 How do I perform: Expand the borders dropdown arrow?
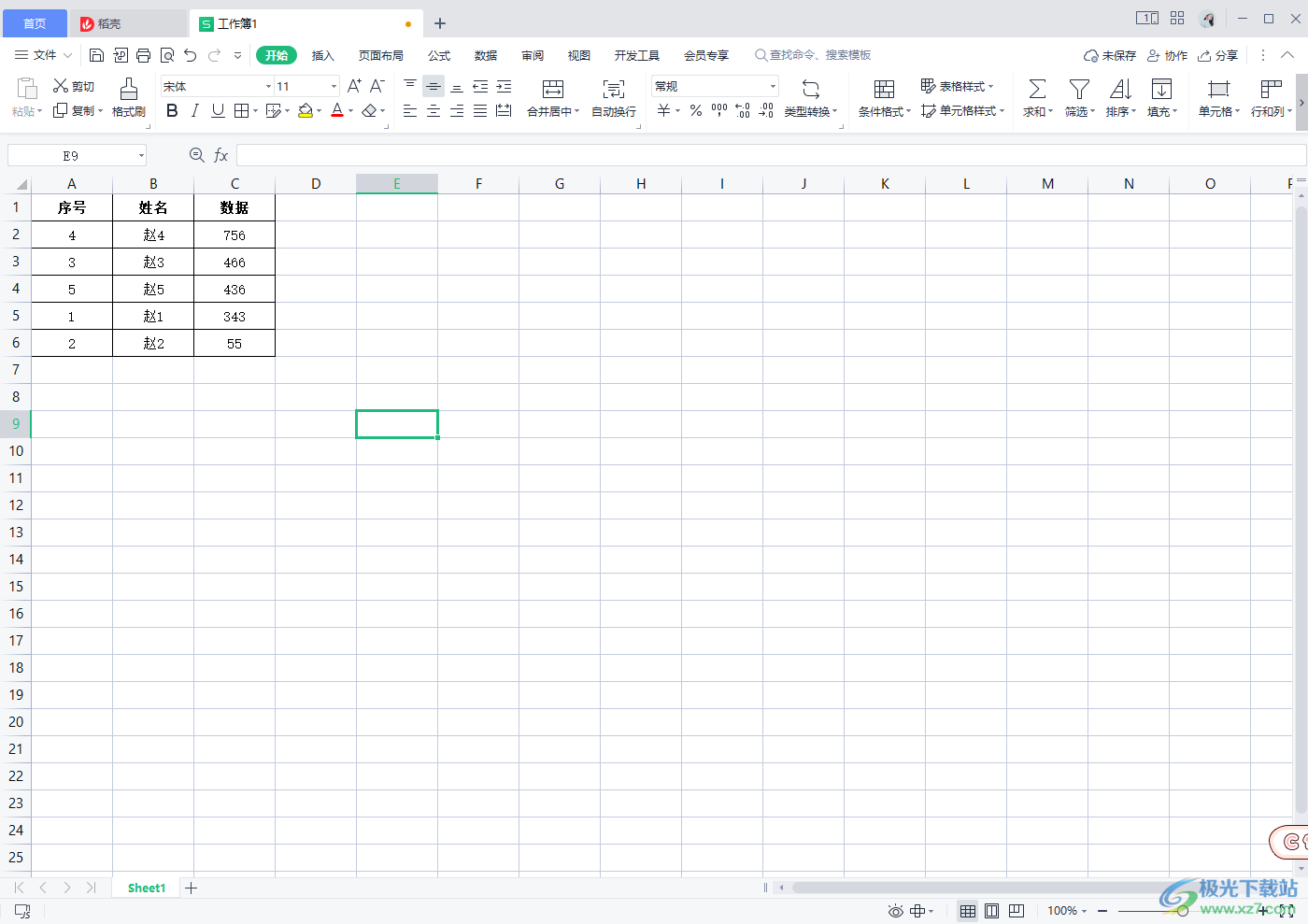[x=255, y=111]
